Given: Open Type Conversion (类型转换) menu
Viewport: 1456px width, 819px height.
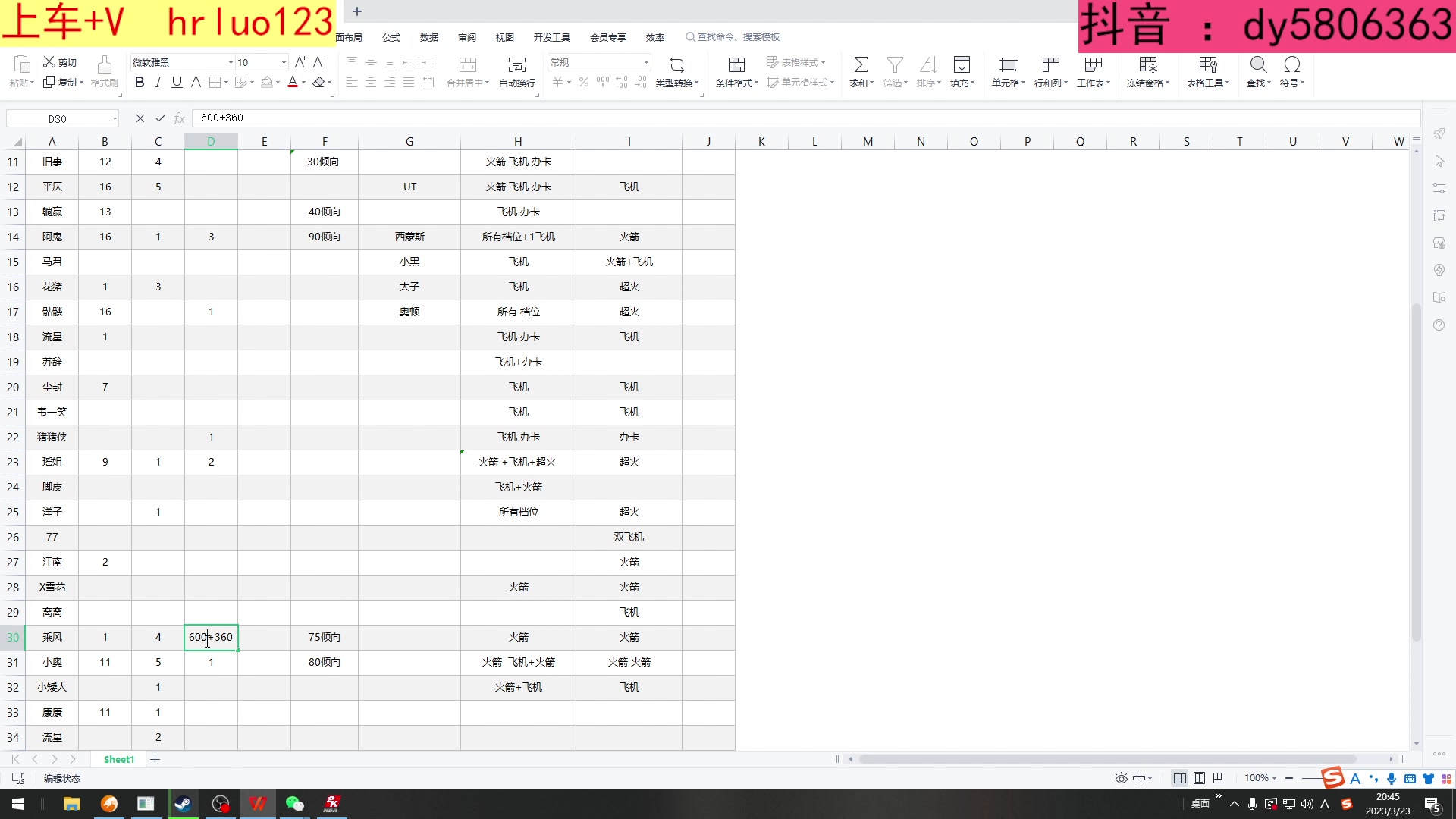Looking at the screenshot, I should [x=677, y=72].
